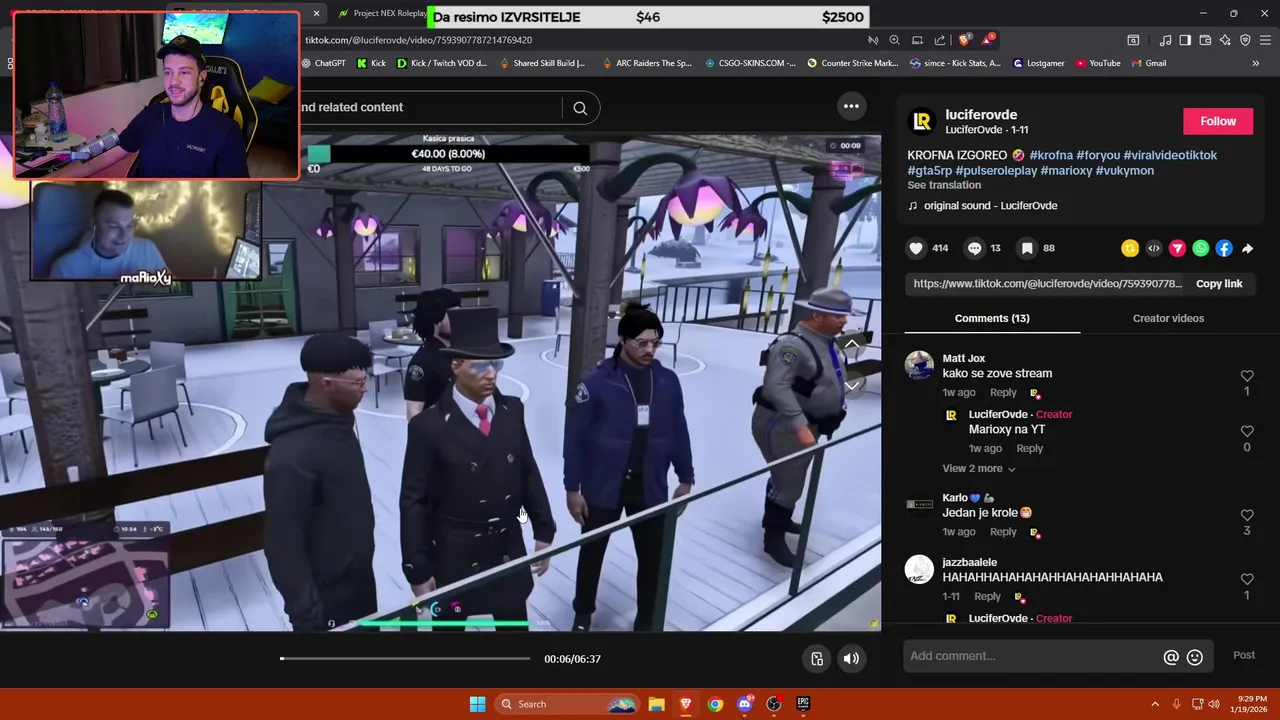The width and height of the screenshot is (1280, 720).
Task: Open Discord from the taskbar
Action: [x=744, y=704]
